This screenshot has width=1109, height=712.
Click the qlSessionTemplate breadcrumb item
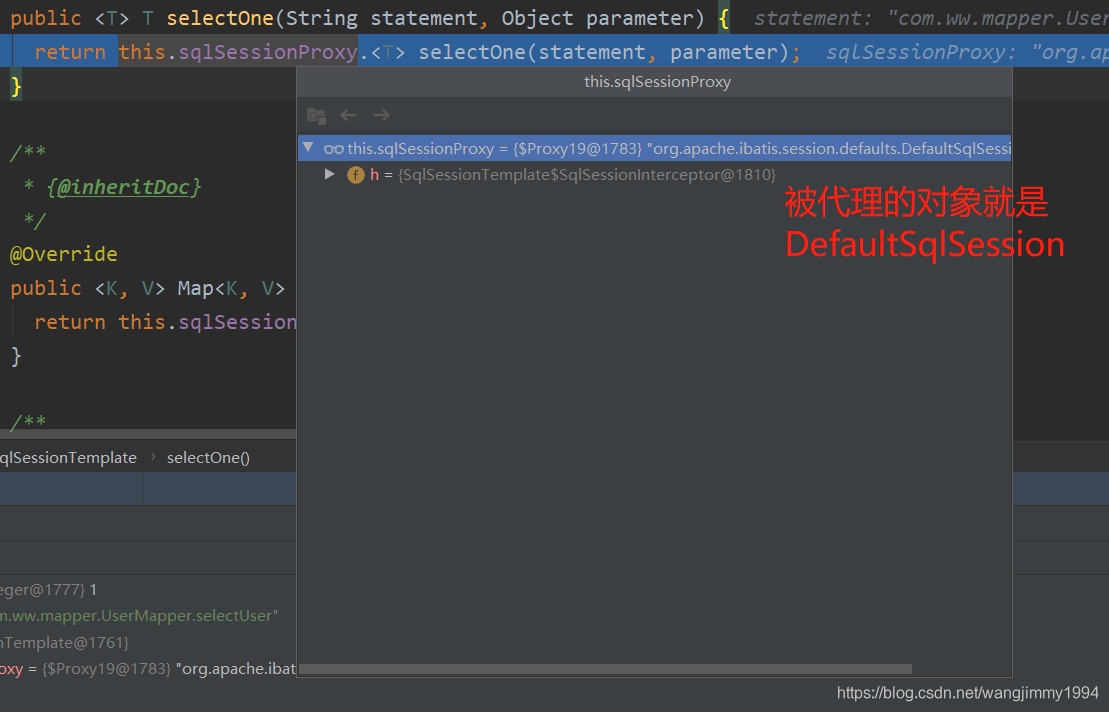(x=68, y=457)
